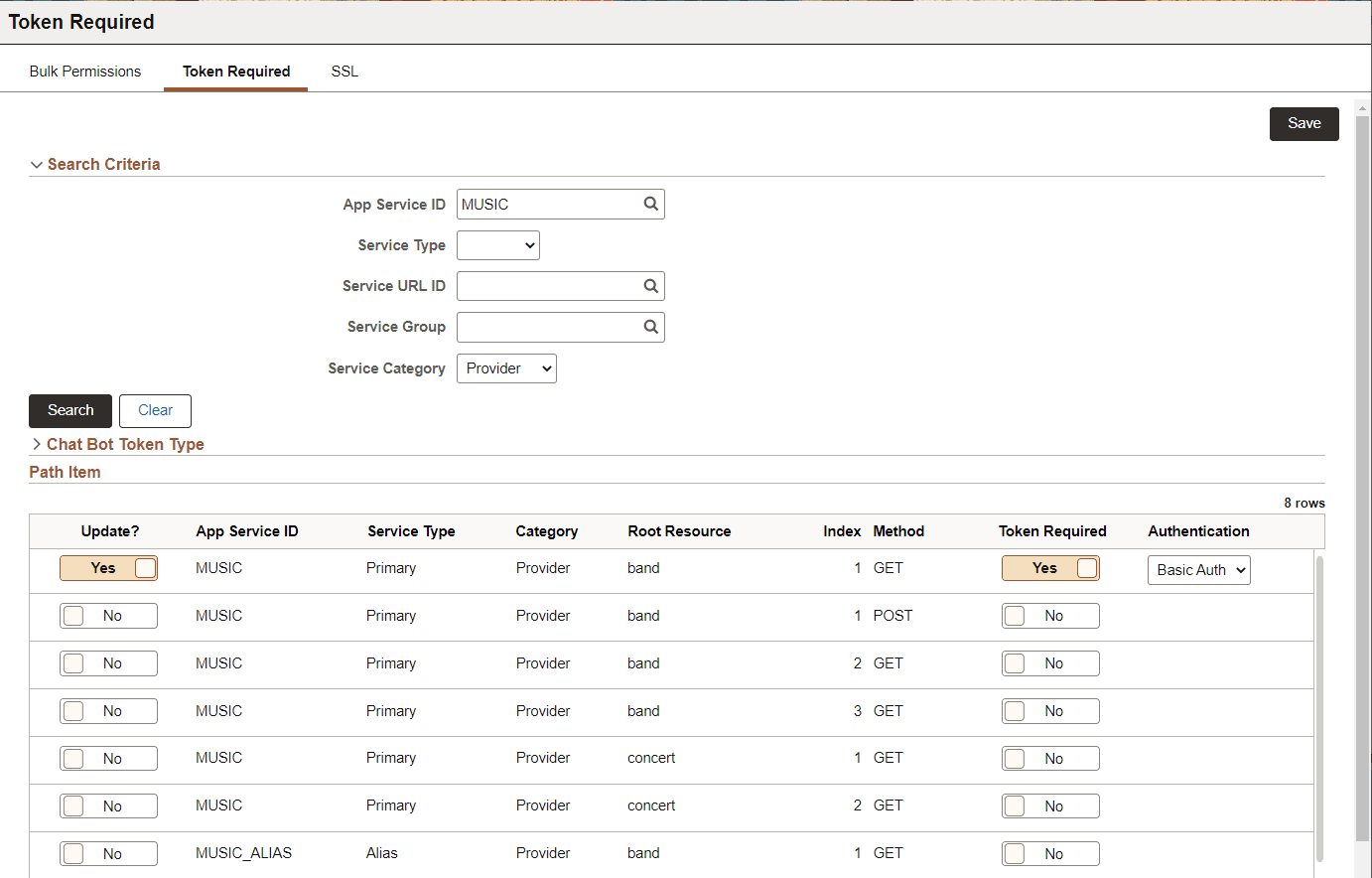Enable Token Required for concert index 2 row
The image size is (1372, 878).
click(x=1050, y=806)
